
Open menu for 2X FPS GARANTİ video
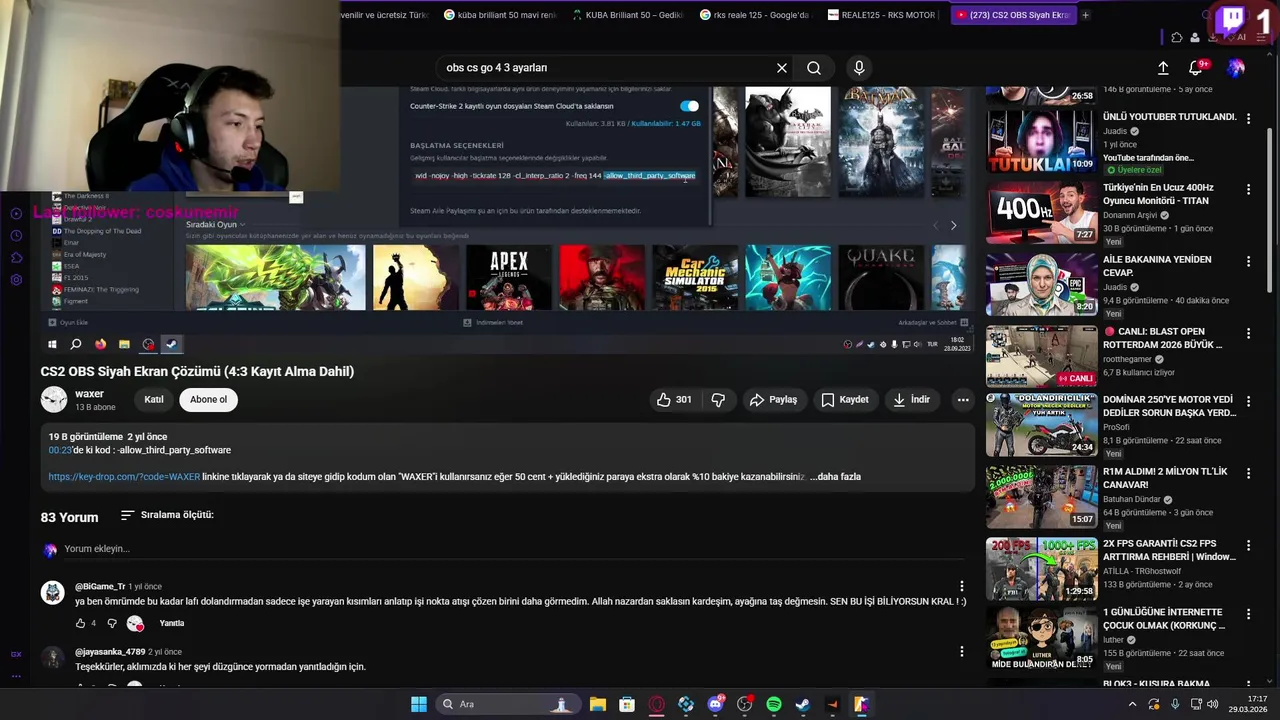[1248, 545]
